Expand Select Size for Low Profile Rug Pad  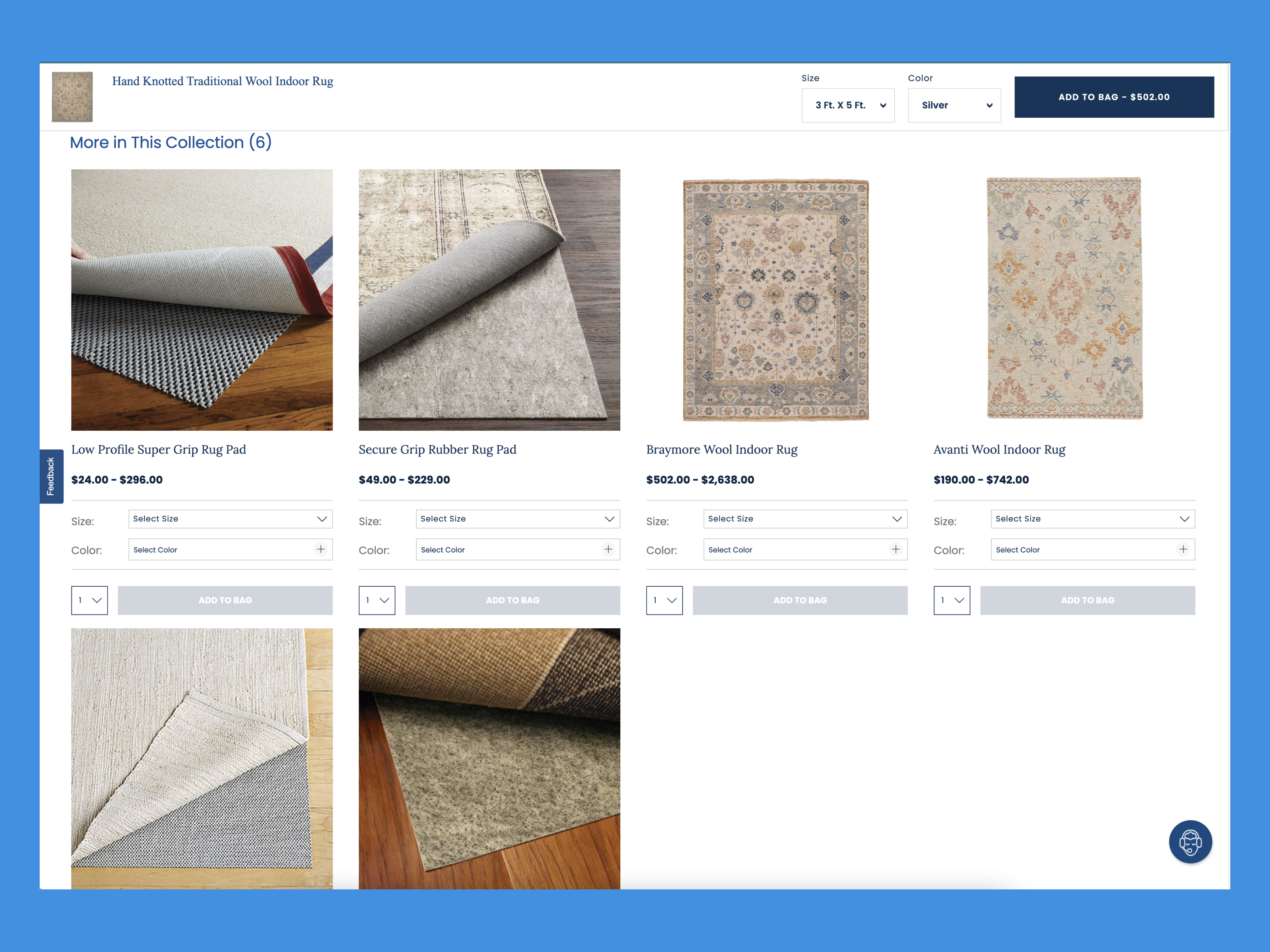[230, 519]
